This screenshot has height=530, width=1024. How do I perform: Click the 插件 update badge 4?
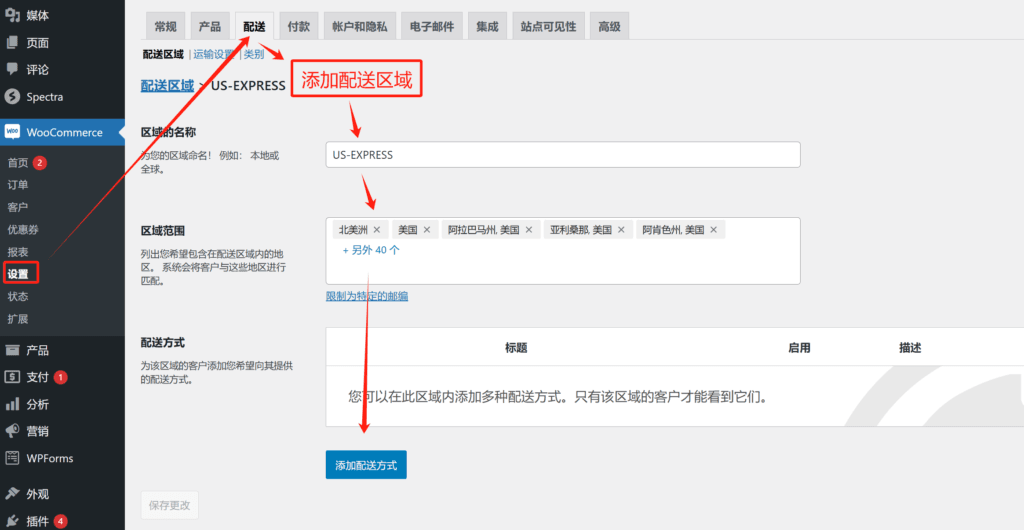pyautogui.click(x=61, y=521)
